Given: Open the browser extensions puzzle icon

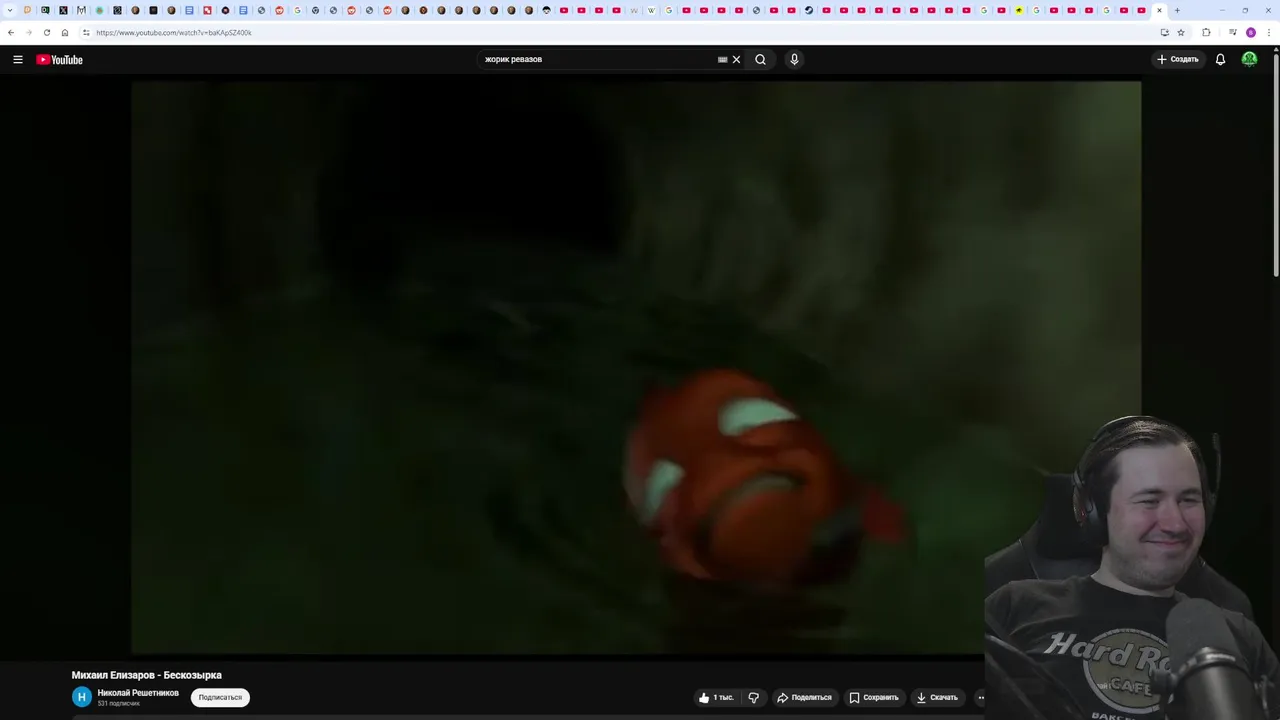Looking at the screenshot, I should click(x=1206, y=33).
